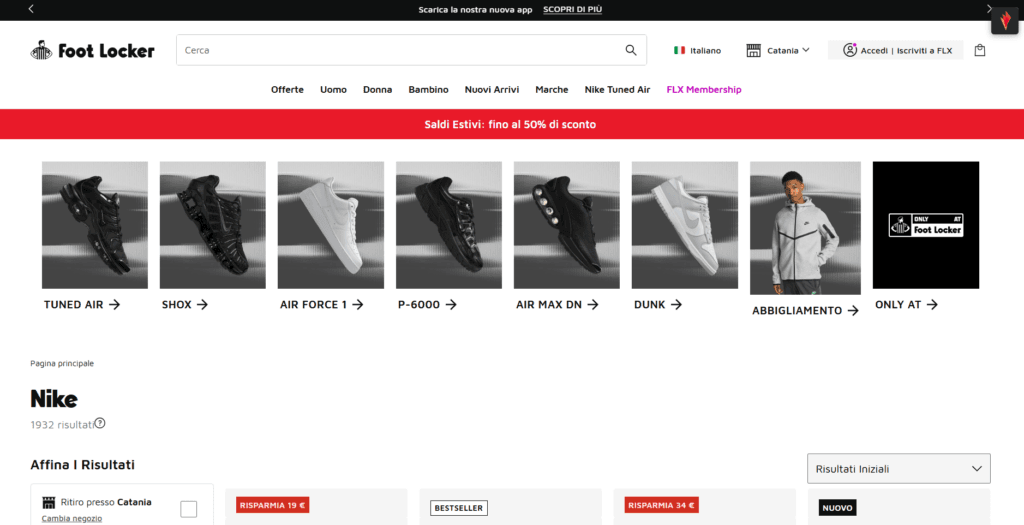Click the BESTSELLER badge

(x=459, y=508)
